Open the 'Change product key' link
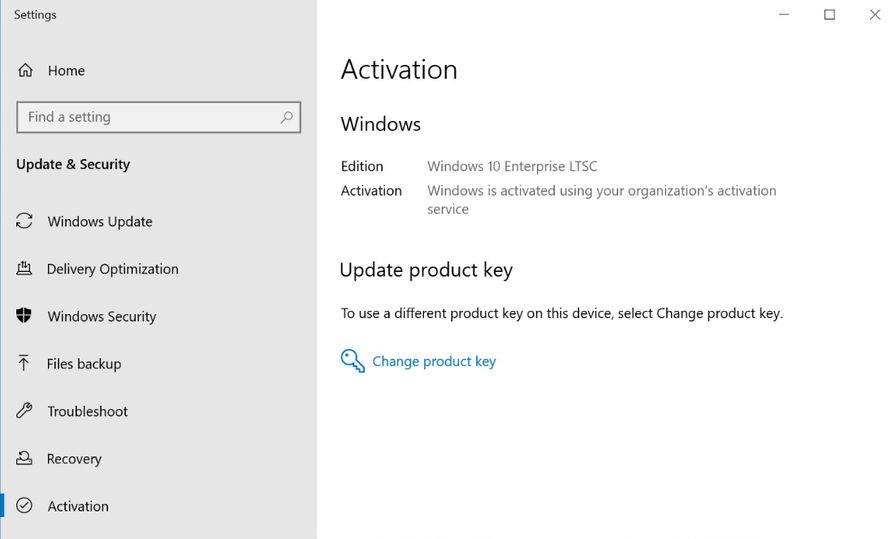Viewport: 896px width, 539px height. point(434,361)
